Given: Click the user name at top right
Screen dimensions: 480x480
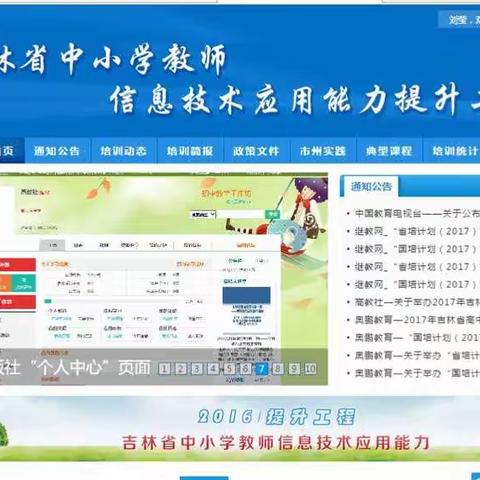Looking at the screenshot, I should pos(457,20).
